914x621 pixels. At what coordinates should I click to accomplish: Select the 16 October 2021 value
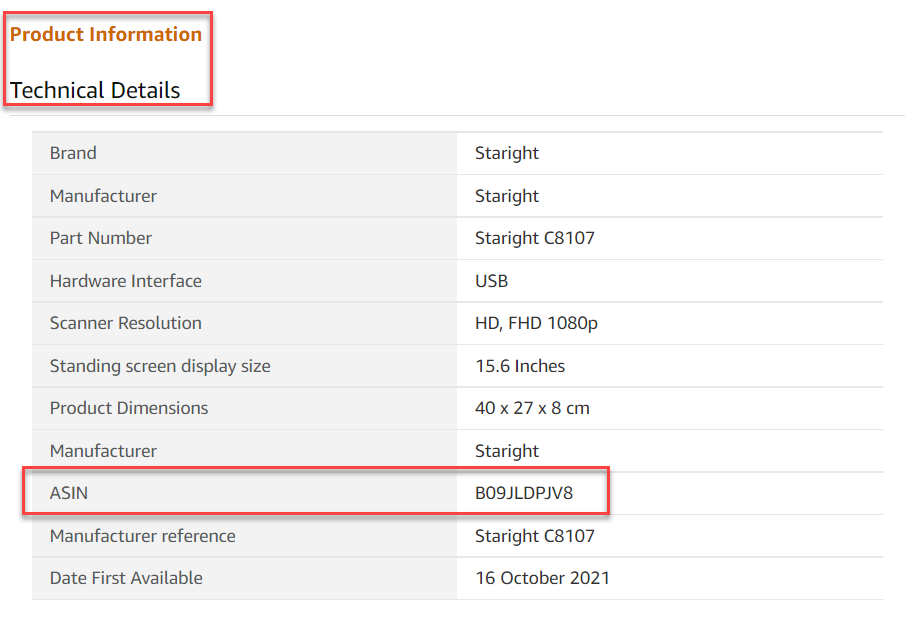click(542, 578)
